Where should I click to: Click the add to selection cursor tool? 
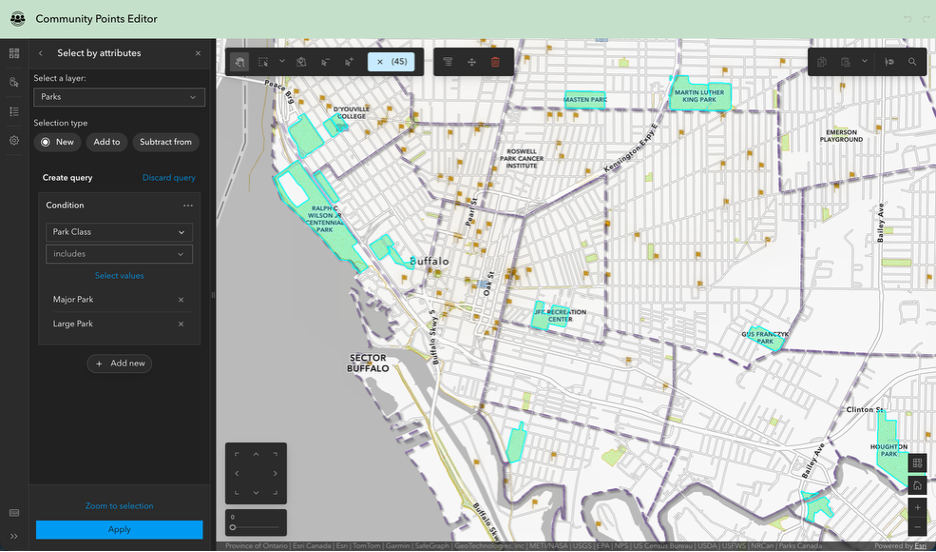tap(349, 62)
